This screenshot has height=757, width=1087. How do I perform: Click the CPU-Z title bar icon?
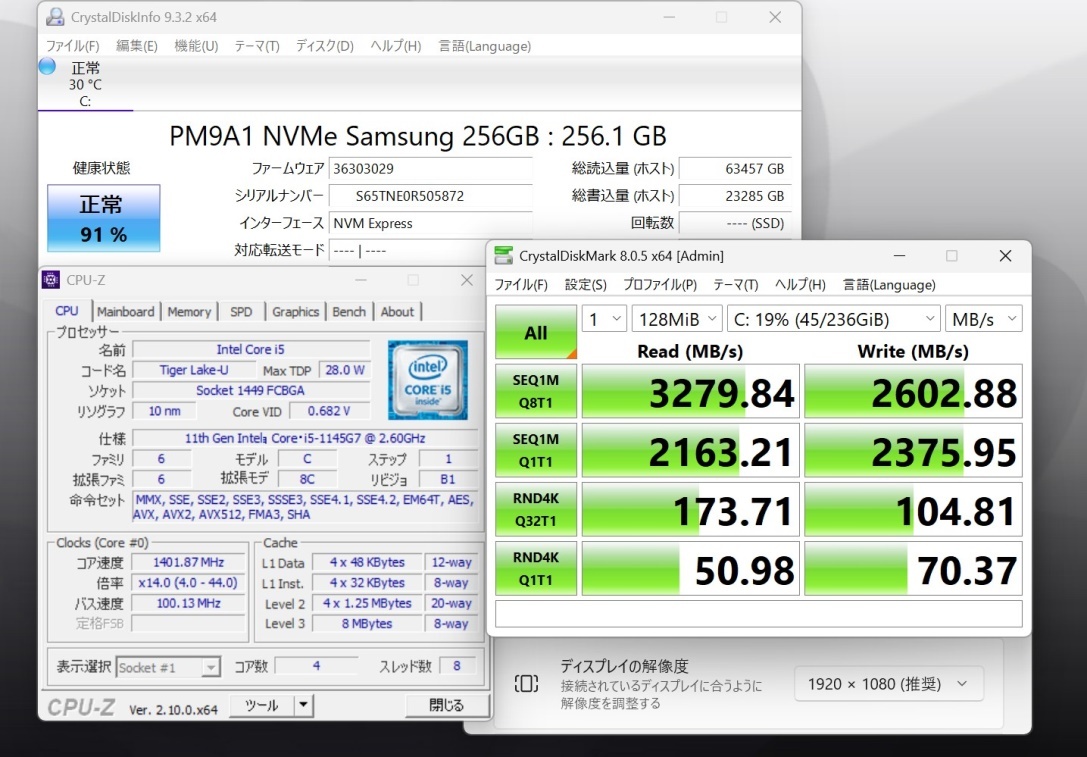(x=51, y=279)
